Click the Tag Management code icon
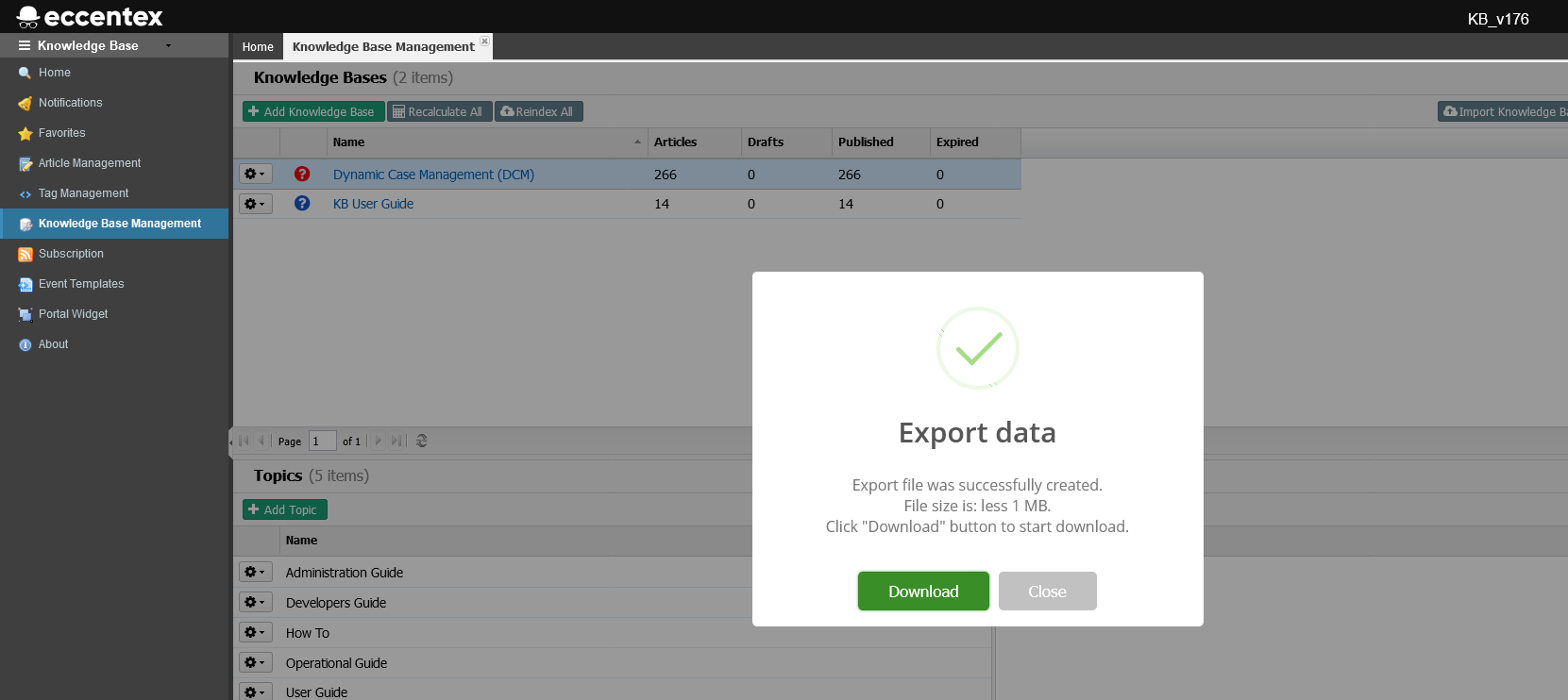 click(25, 194)
